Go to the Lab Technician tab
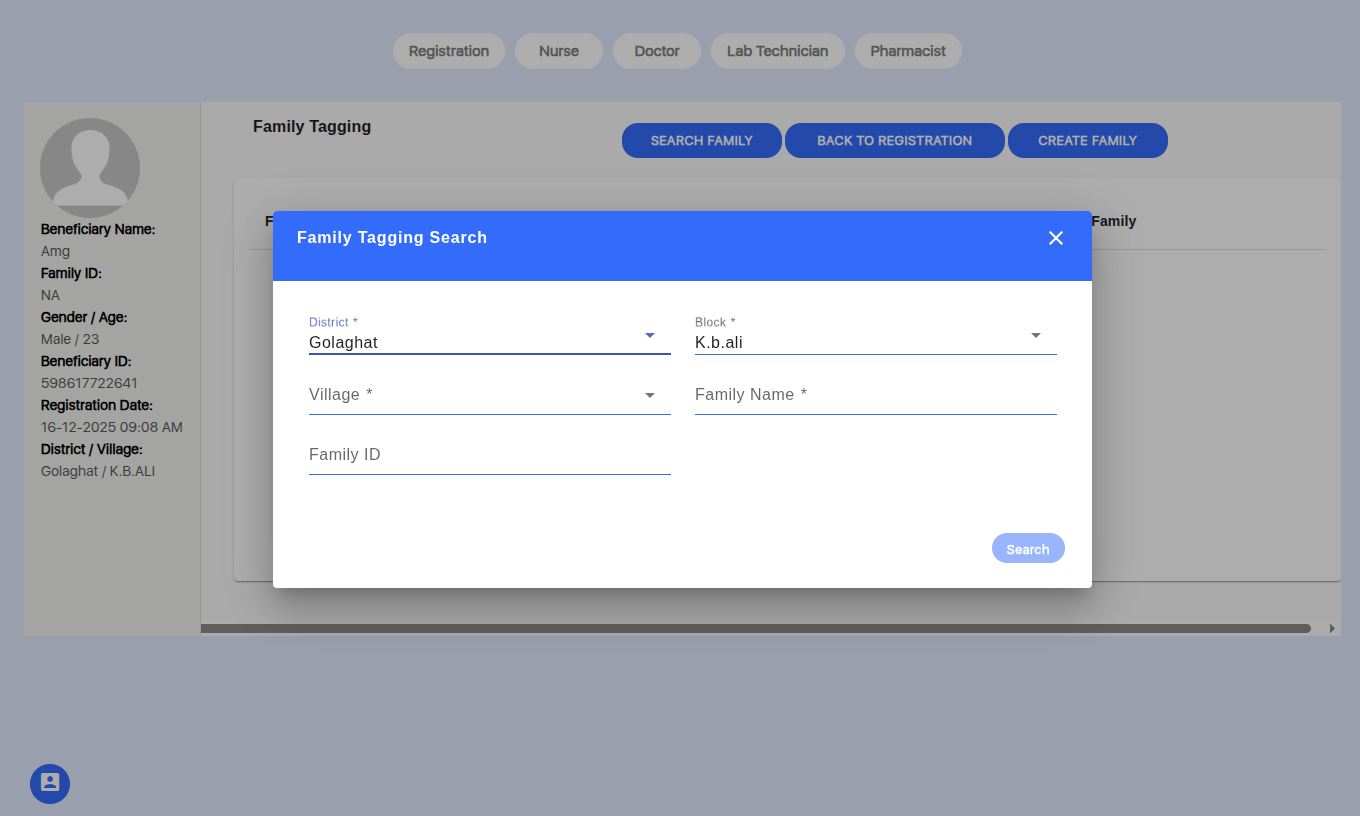The height and width of the screenshot is (816, 1360). (777, 51)
